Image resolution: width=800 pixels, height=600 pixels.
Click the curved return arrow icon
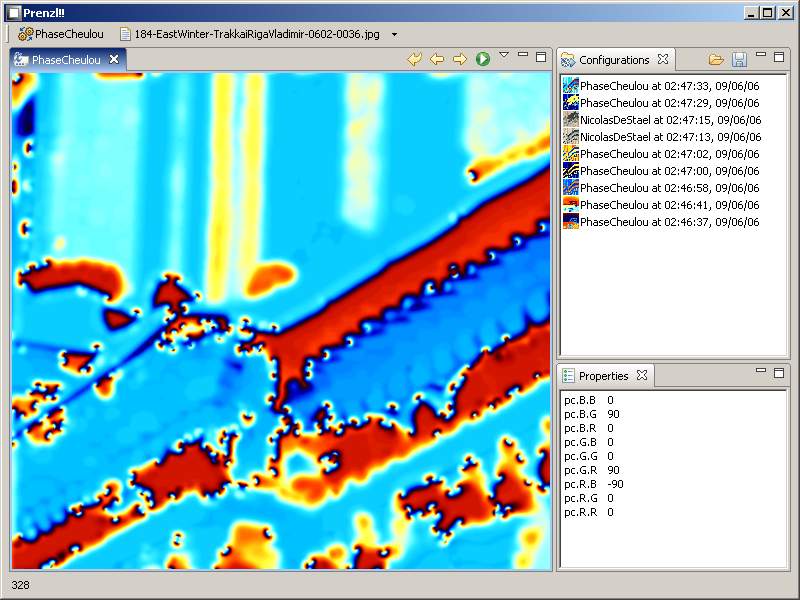coord(414,60)
